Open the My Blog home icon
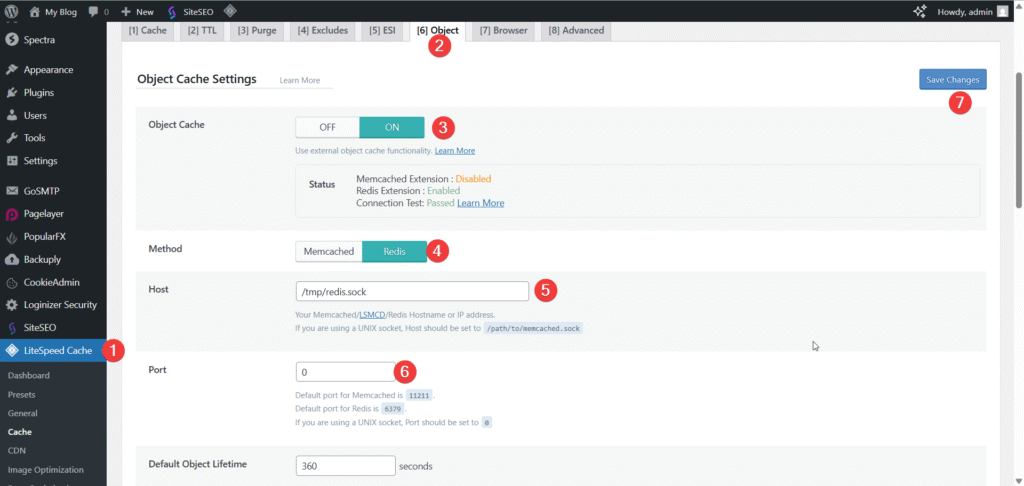Image resolution: width=1024 pixels, height=486 pixels. click(35, 11)
